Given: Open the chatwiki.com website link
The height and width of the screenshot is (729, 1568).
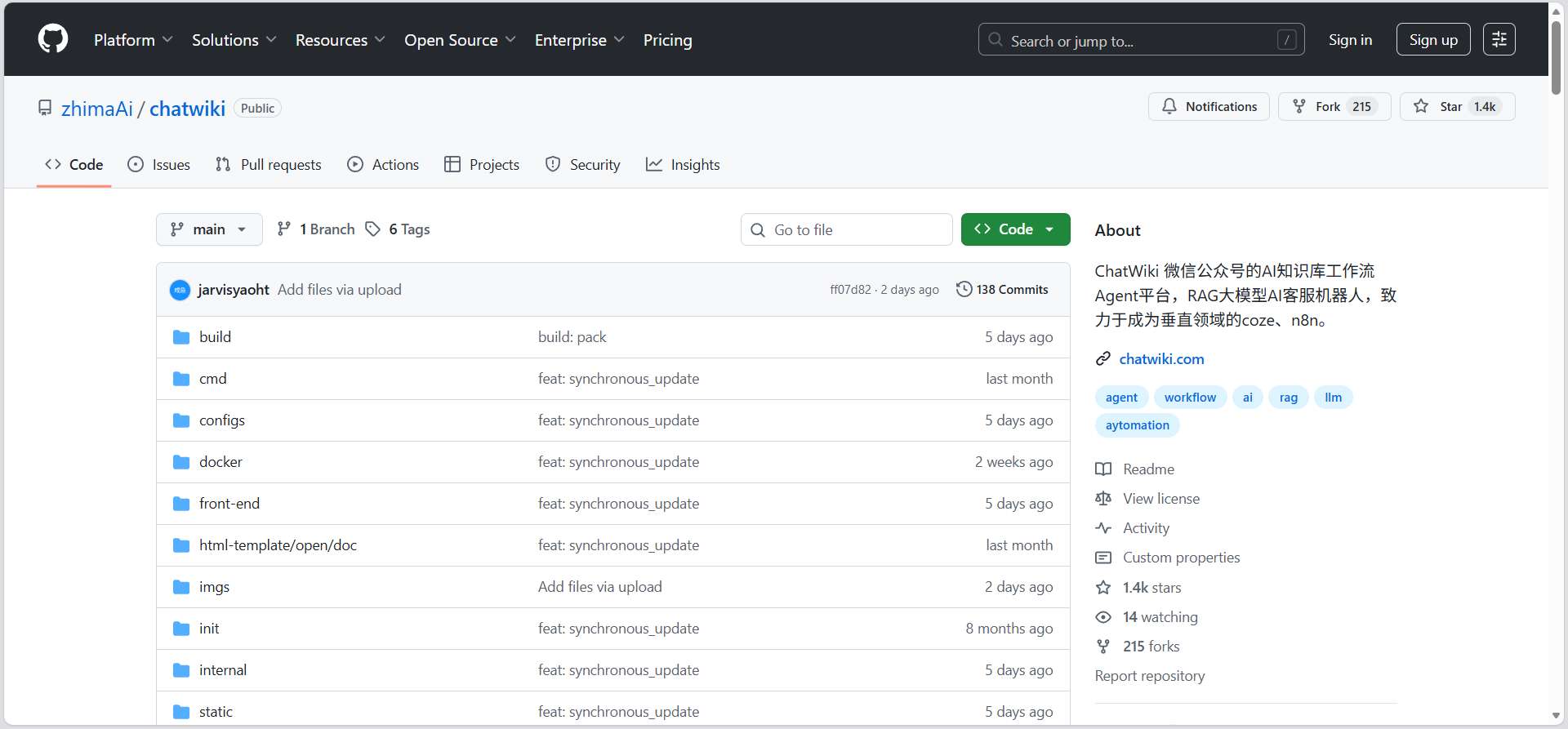Looking at the screenshot, I should tap(1161, 359).
